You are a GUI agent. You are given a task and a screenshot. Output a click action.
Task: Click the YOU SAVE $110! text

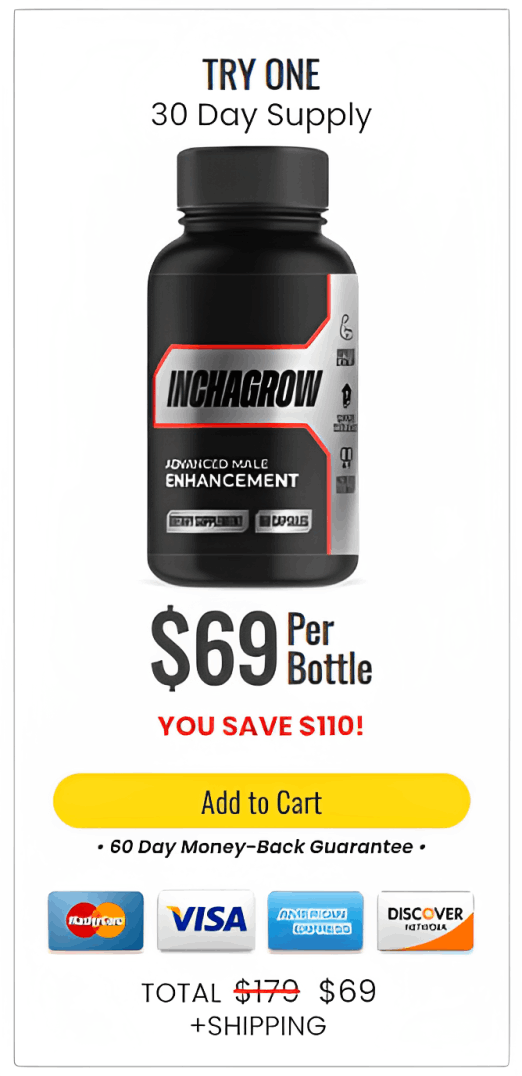(261, 726)
